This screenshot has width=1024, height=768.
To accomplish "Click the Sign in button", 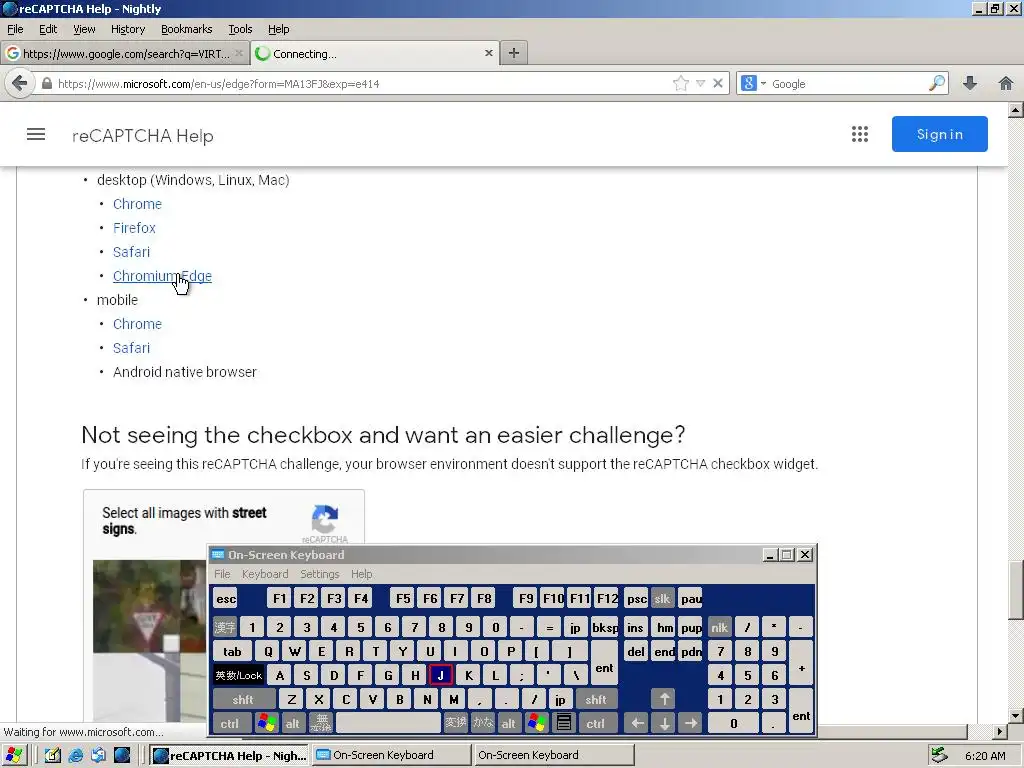I will tap(939, 135).
